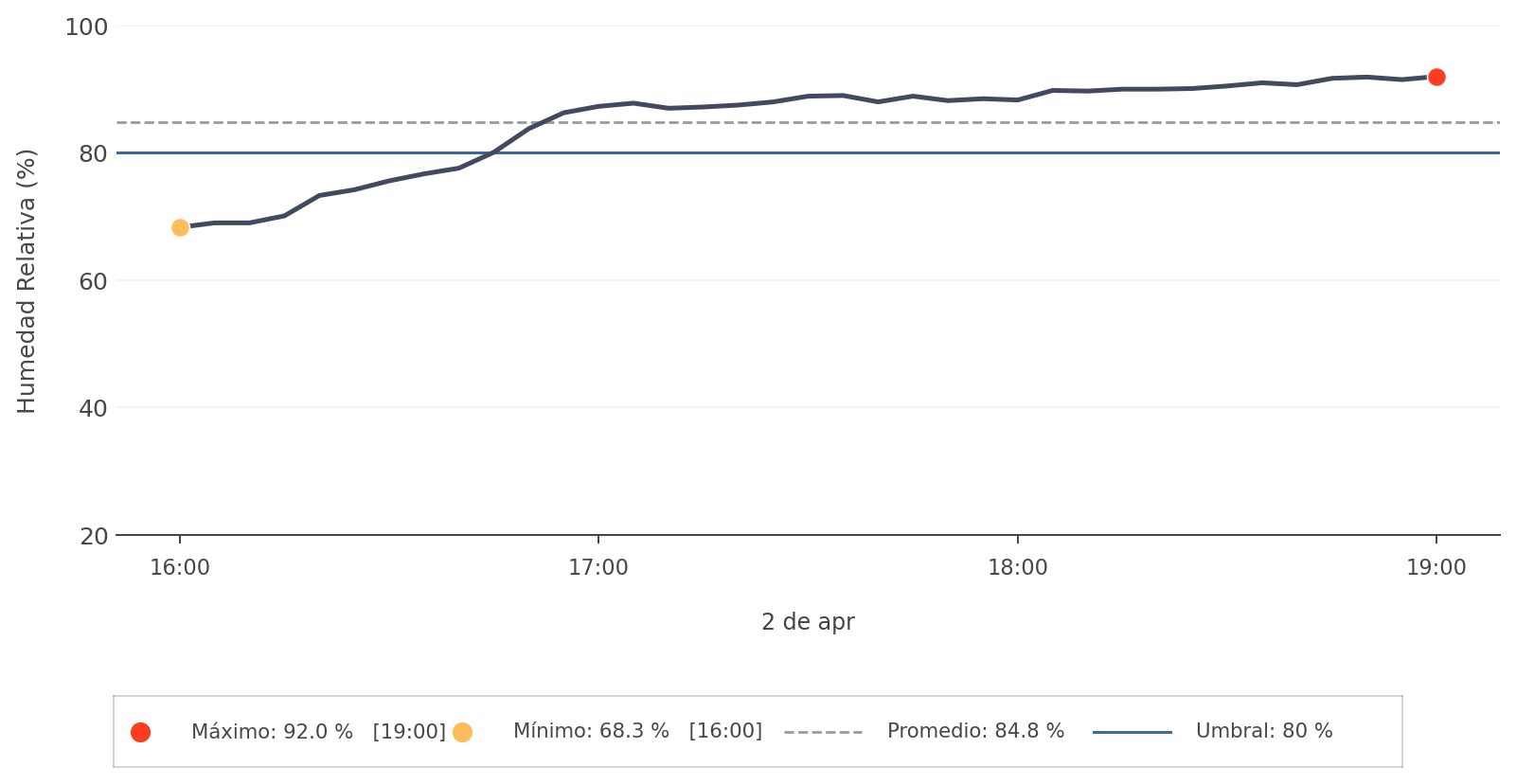Click the orange minimum marker on the chart

[180, 227]
